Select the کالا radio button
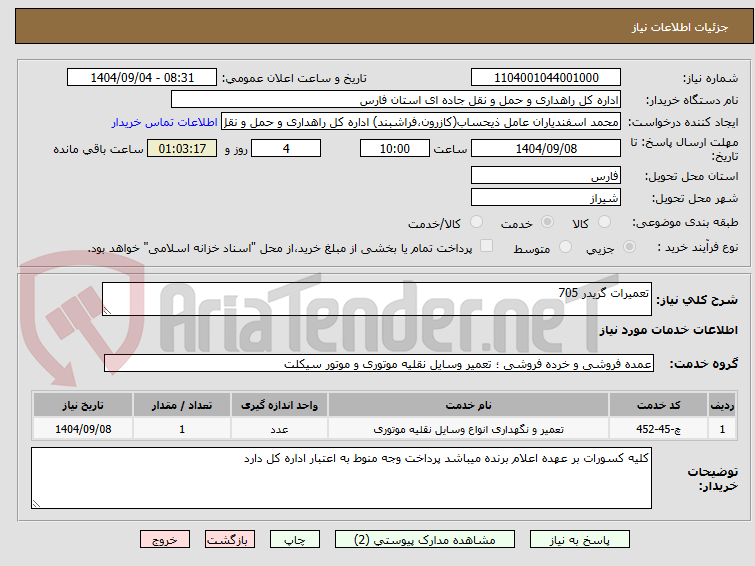Viewport: 755px width, 566px height. pyautogui.click(x=604, y=222)
